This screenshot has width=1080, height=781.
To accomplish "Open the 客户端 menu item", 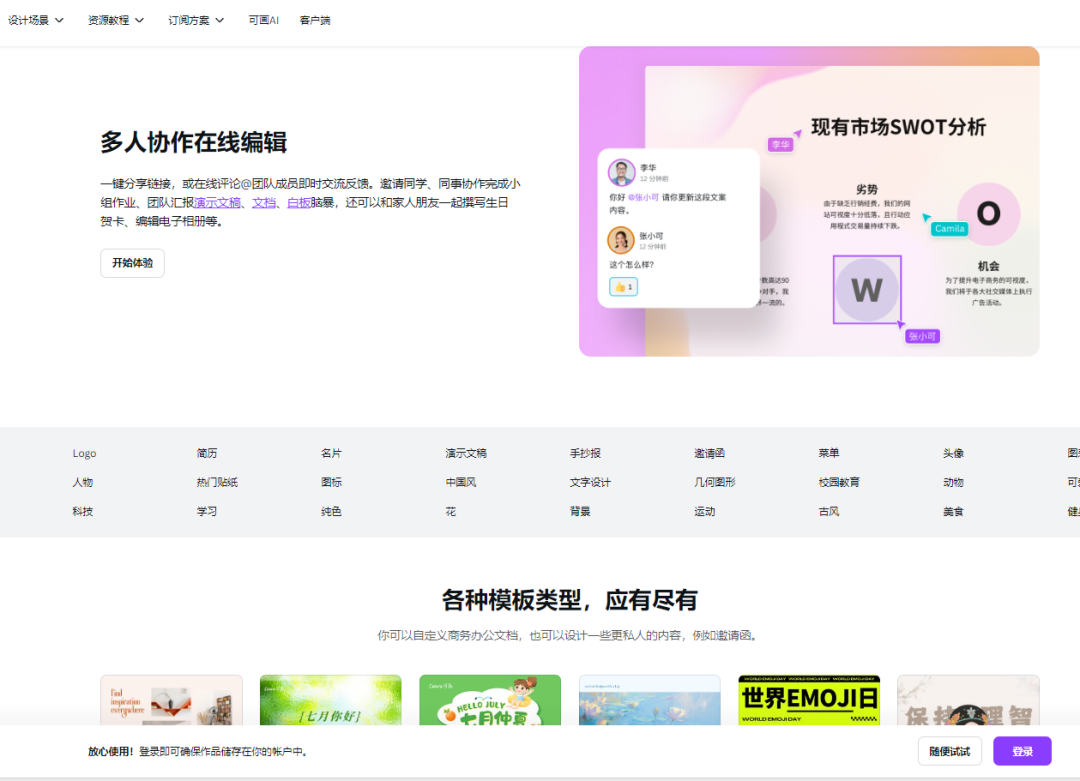I will (x=315, y=21).
